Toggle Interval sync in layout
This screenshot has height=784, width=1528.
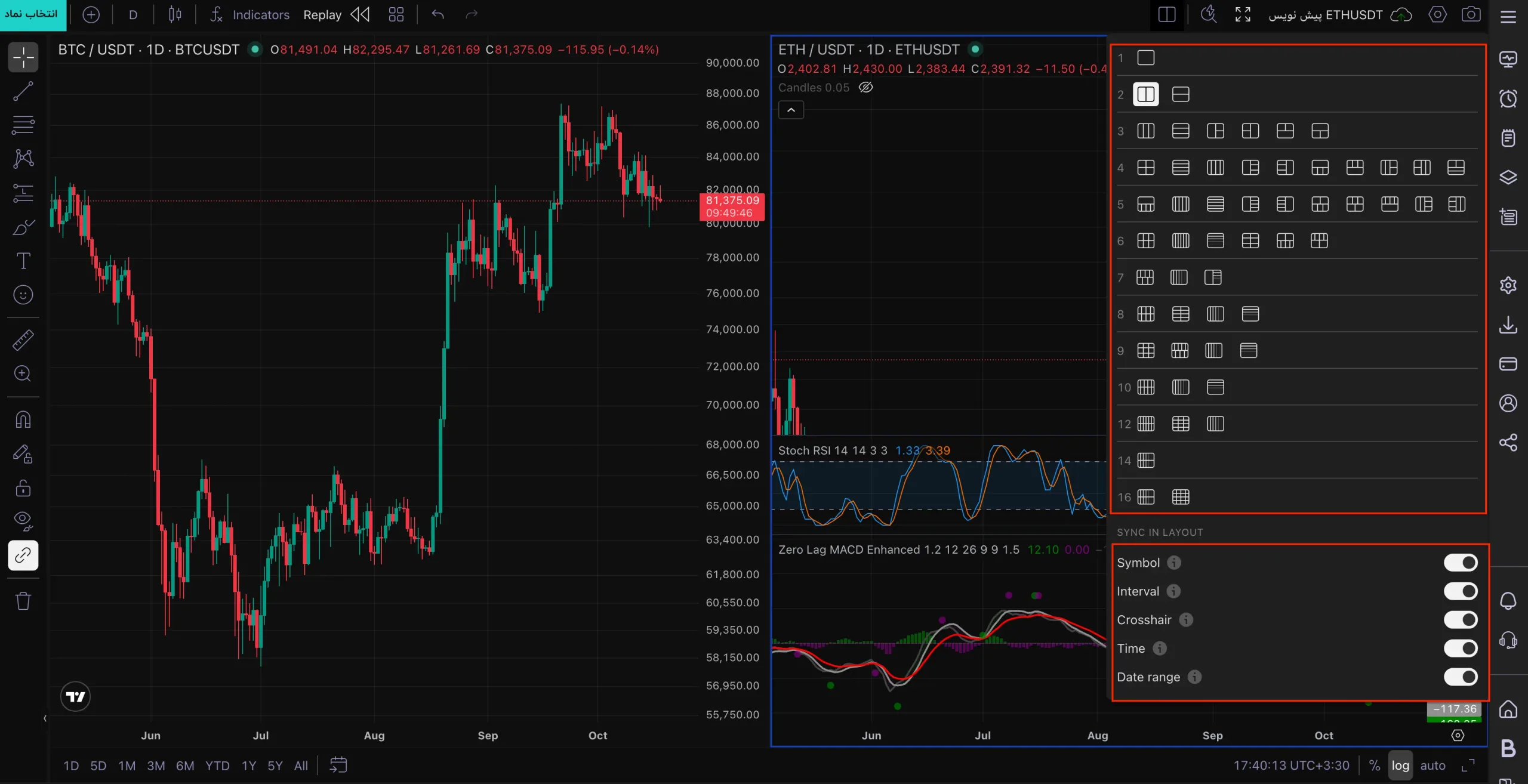1461,591
